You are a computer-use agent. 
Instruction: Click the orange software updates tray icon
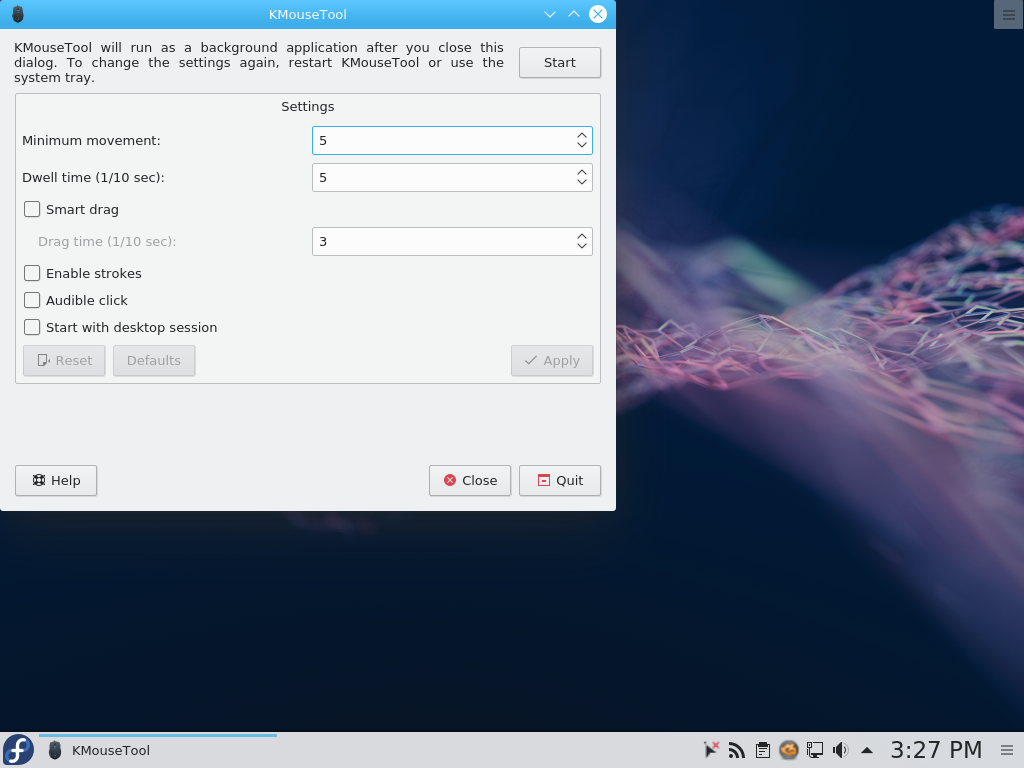pos(789,750)
